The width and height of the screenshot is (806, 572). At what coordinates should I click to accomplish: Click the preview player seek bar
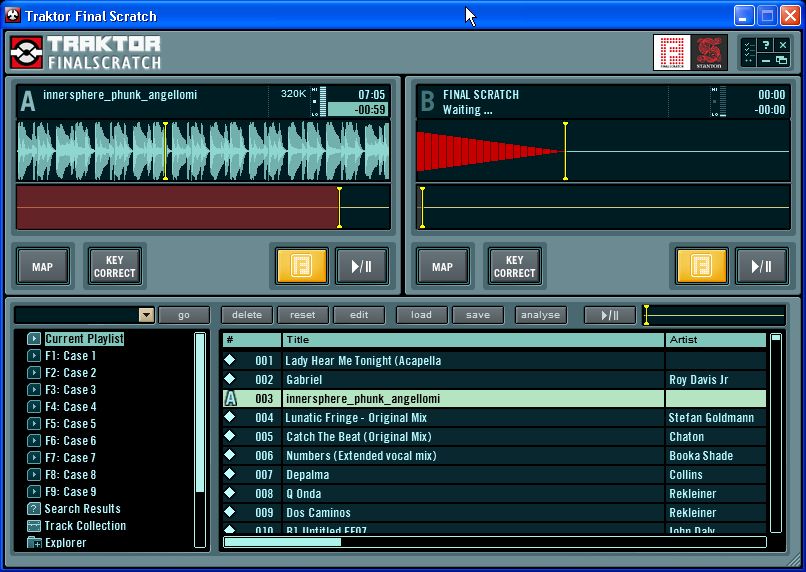(714, 315)
